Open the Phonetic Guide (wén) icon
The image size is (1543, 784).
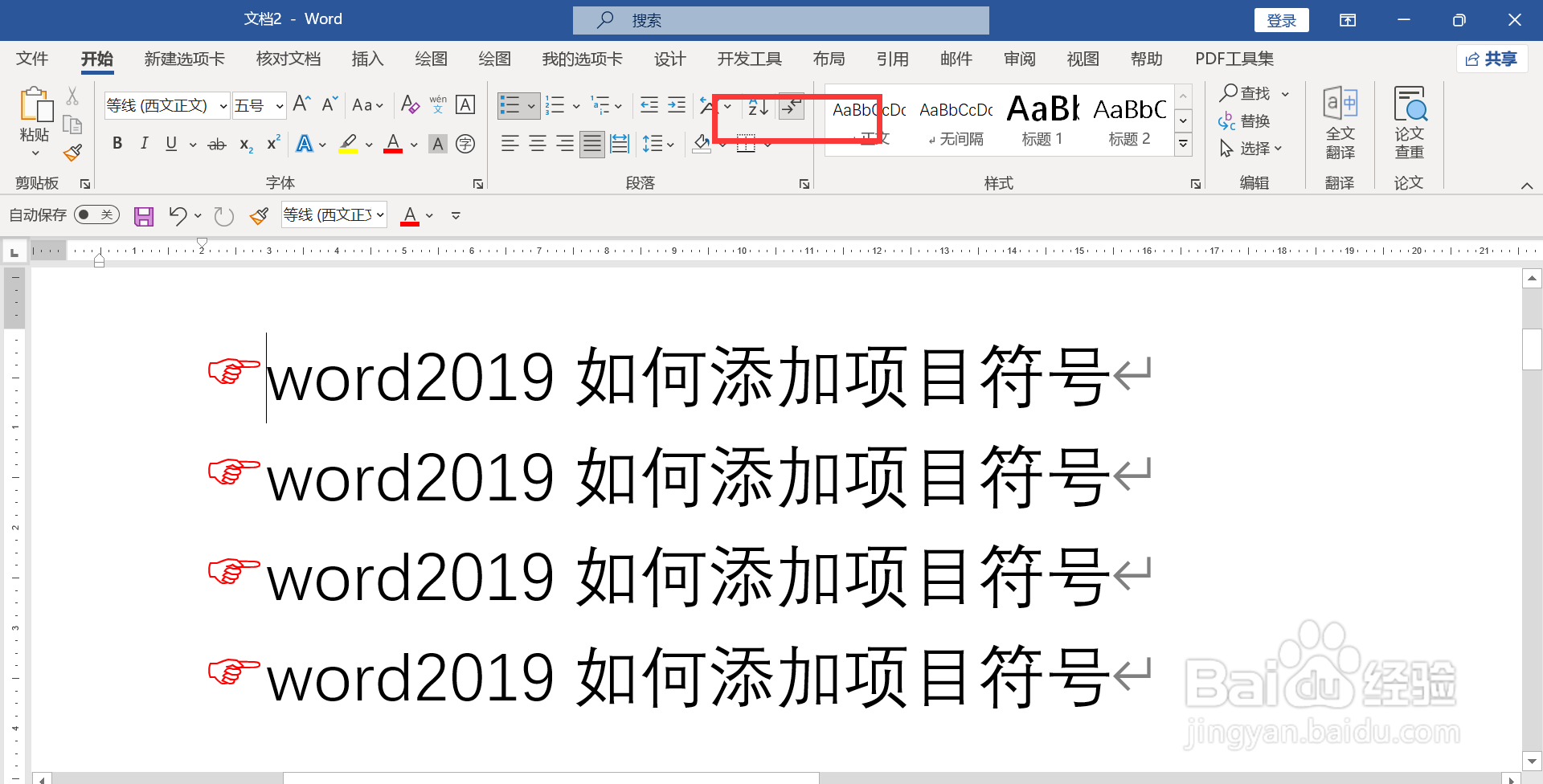point(438,104)
